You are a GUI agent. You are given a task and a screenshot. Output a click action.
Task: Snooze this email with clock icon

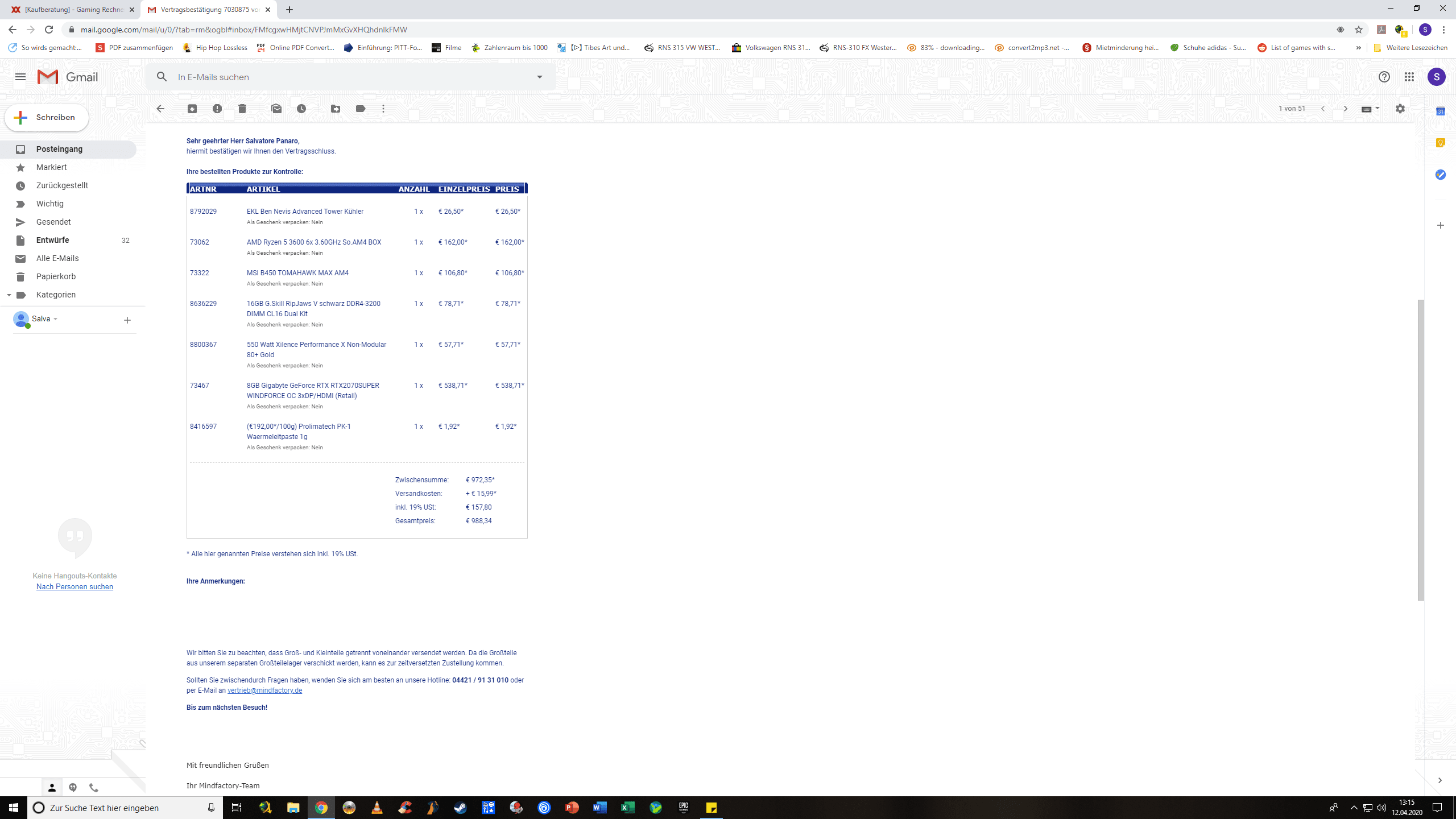301,109
